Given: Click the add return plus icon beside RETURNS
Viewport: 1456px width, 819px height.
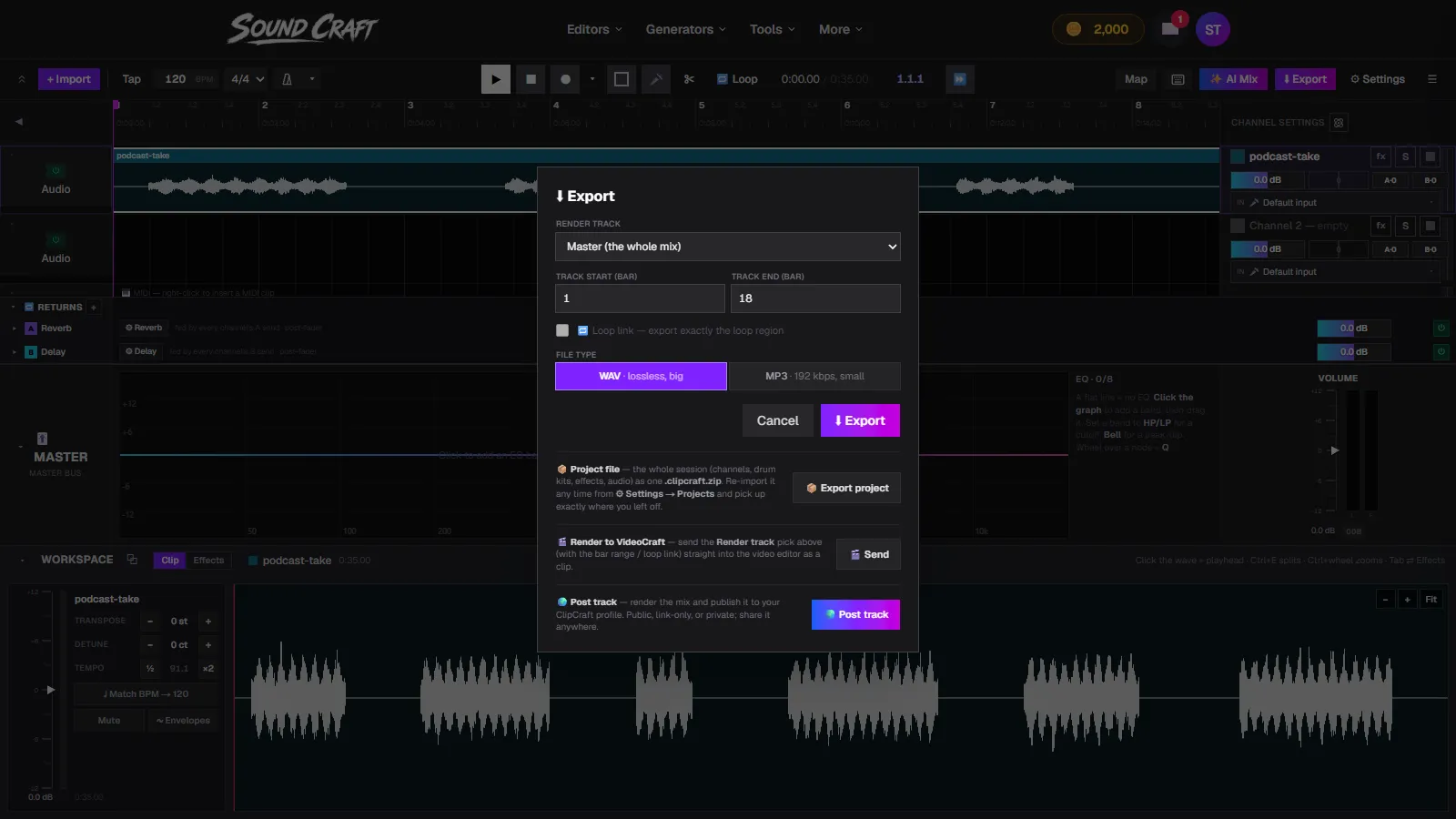Looking at the screenshot, I should 93,308.
